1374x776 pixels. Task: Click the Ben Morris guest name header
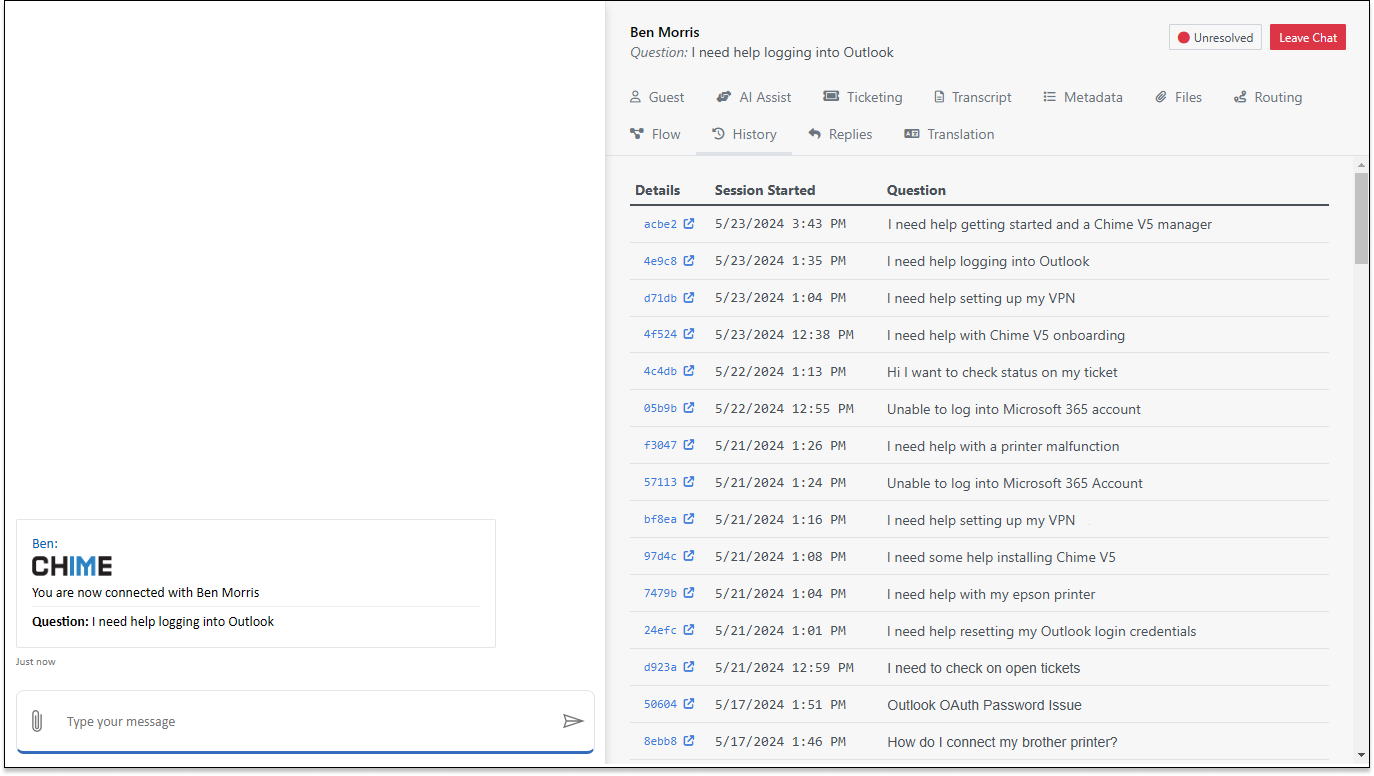[x=665, y=32]
